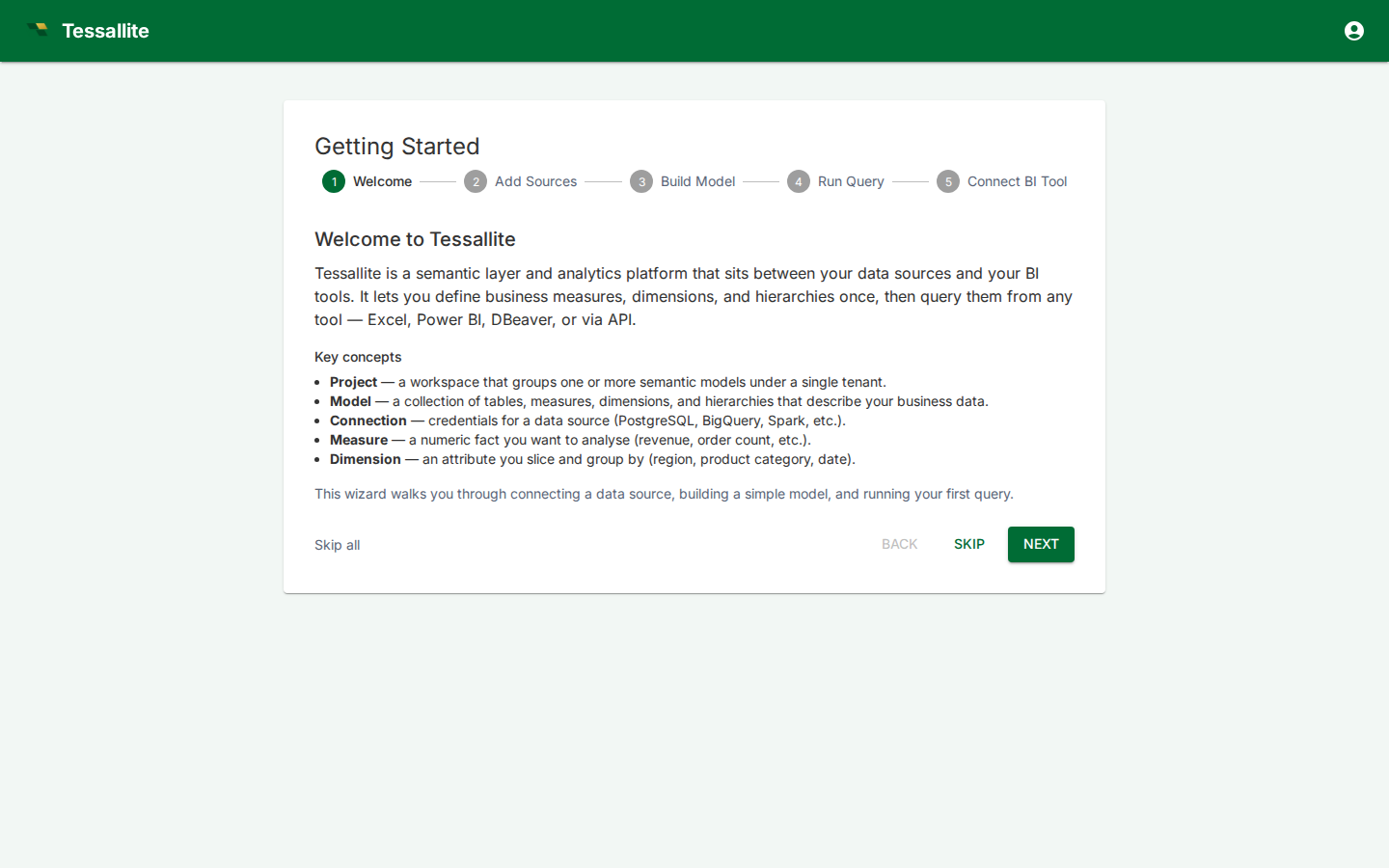Select the step 3 numbered circle
The height and width of the screenshot is (868, 1389).
pos(641,181)
